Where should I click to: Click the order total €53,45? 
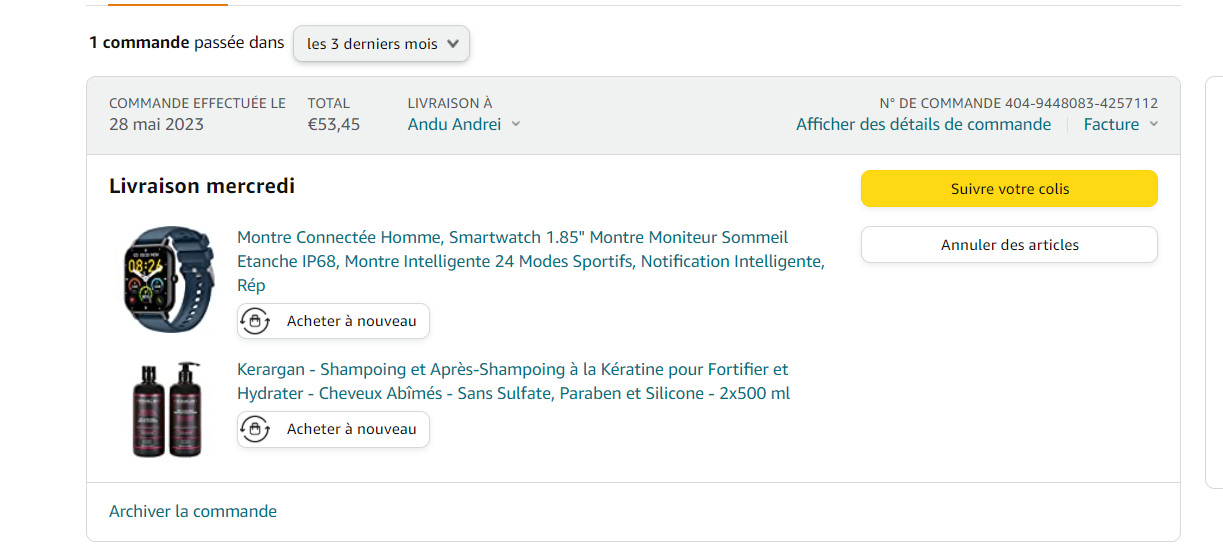point(333,124)
